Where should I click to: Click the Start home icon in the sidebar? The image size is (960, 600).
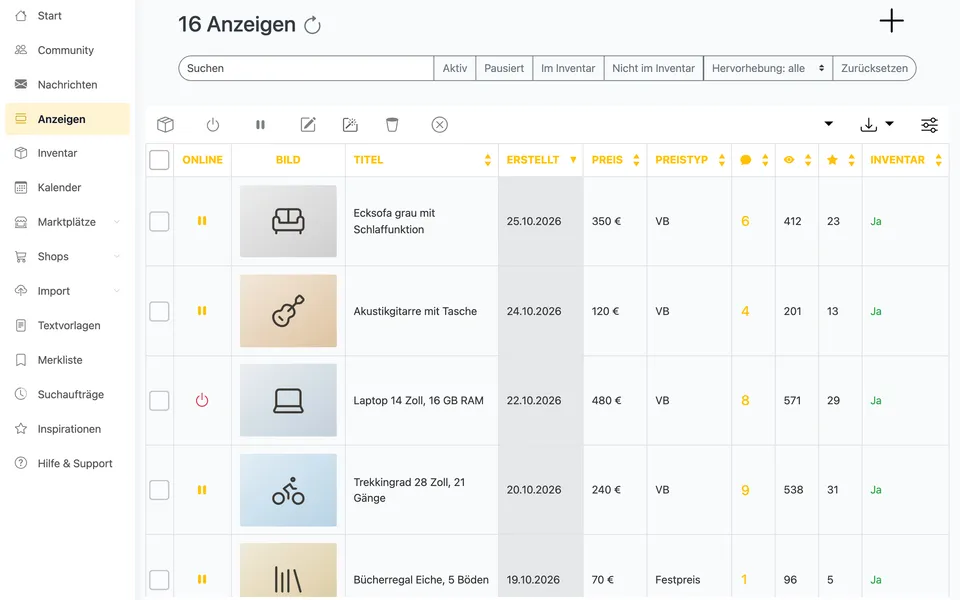(21, 15)
